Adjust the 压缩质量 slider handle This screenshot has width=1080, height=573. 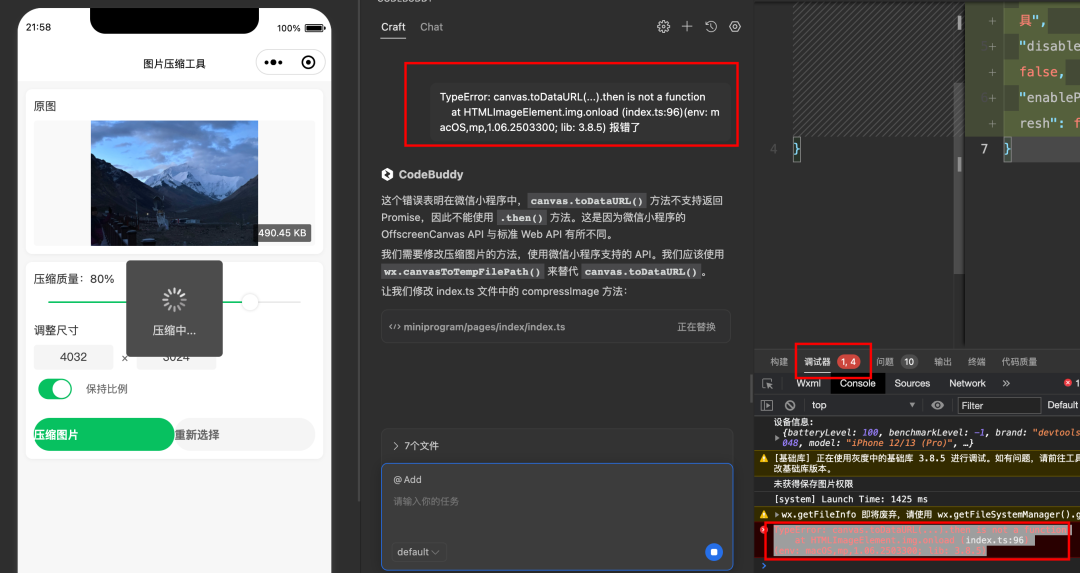[x=250, y=302]
